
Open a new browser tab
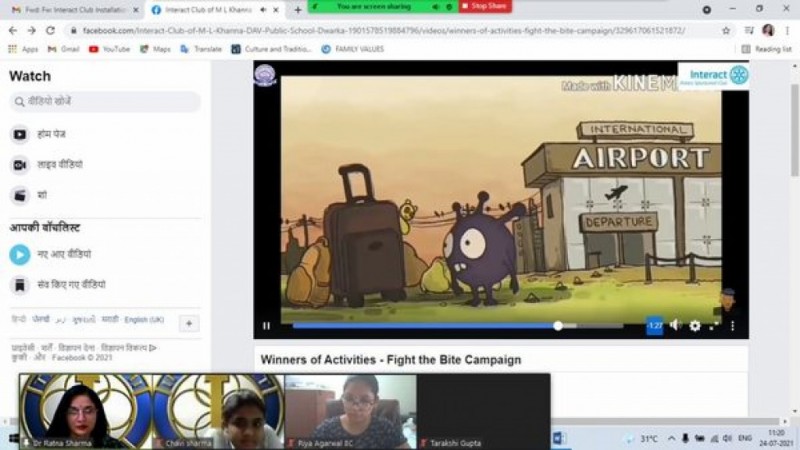(x=298, y=10)
